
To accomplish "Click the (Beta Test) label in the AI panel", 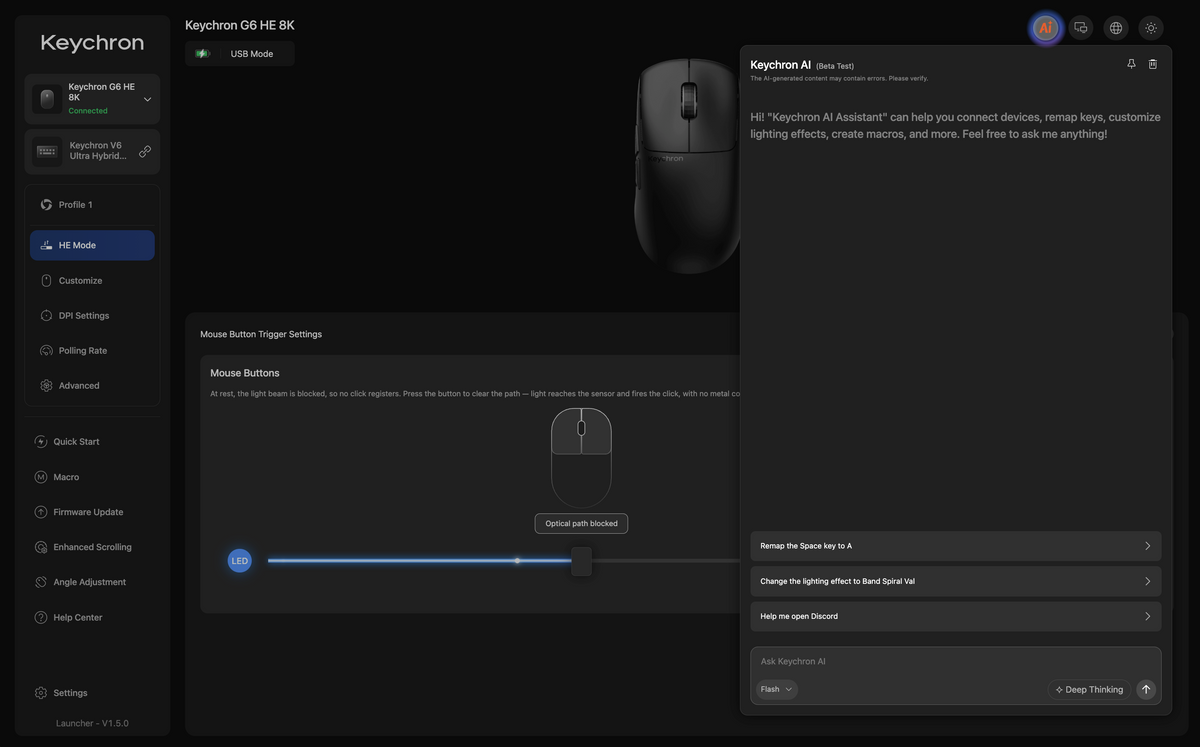I will point(835,66).
